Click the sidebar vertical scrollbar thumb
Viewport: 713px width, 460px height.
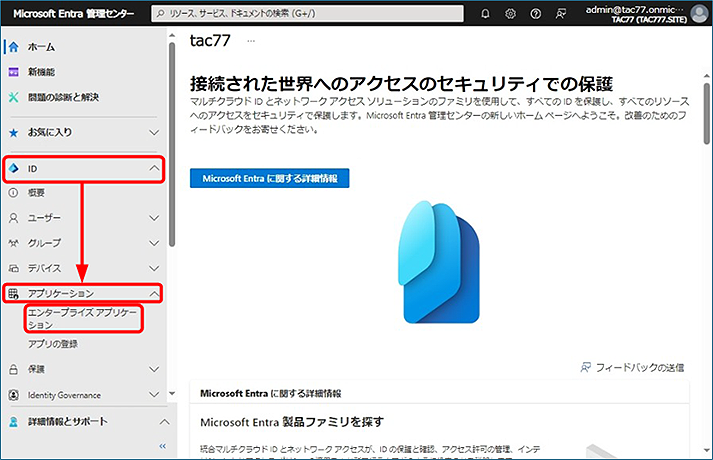(172, 145)
